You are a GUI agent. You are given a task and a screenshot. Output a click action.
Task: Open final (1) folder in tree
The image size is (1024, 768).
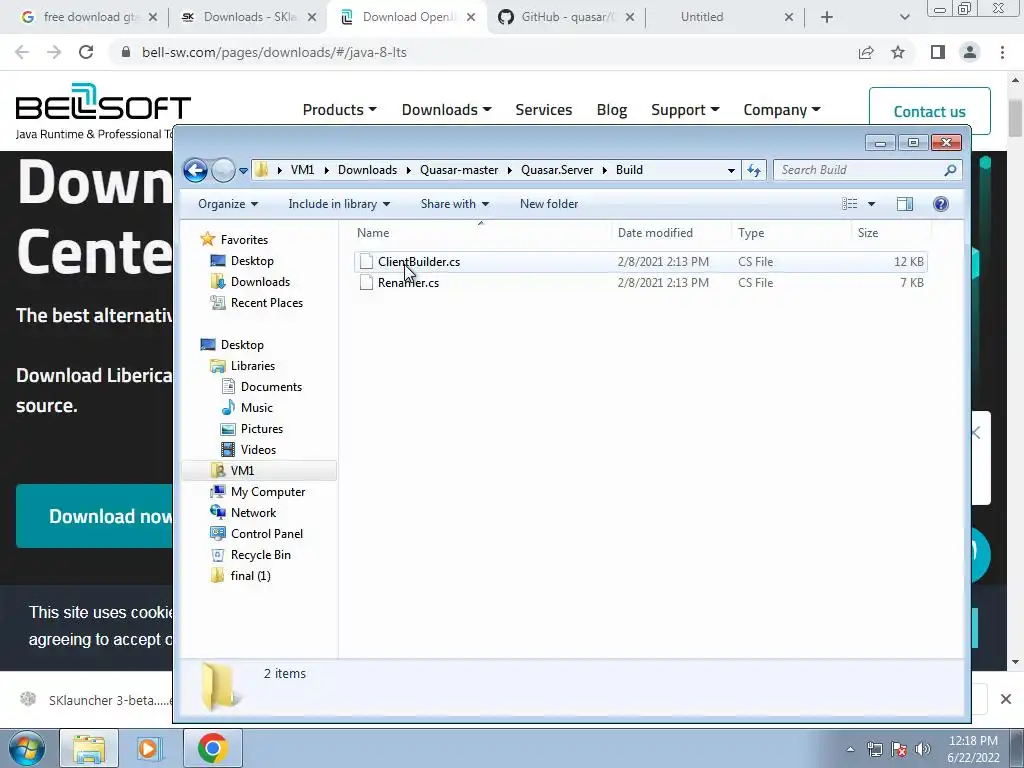250,575
